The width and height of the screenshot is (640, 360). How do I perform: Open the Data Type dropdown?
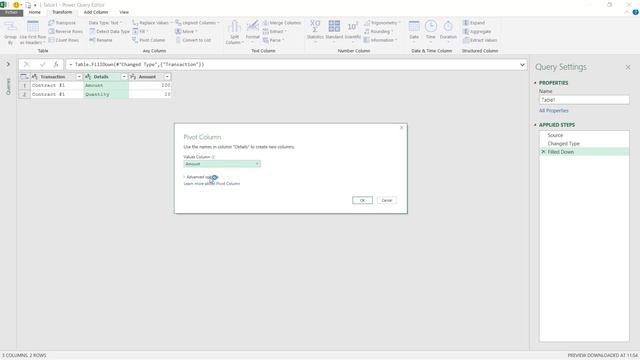pyautogui.click(x=105, y=23)
